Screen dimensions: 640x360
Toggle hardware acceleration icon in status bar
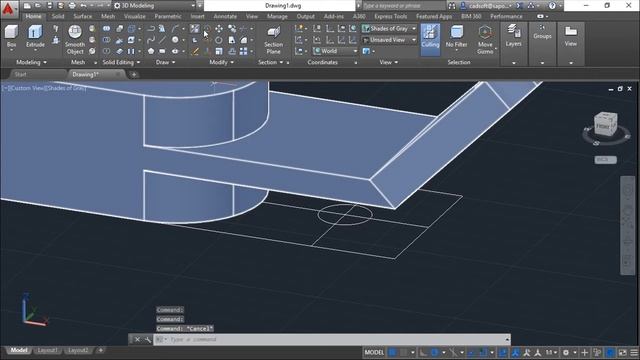click(610, 352)
